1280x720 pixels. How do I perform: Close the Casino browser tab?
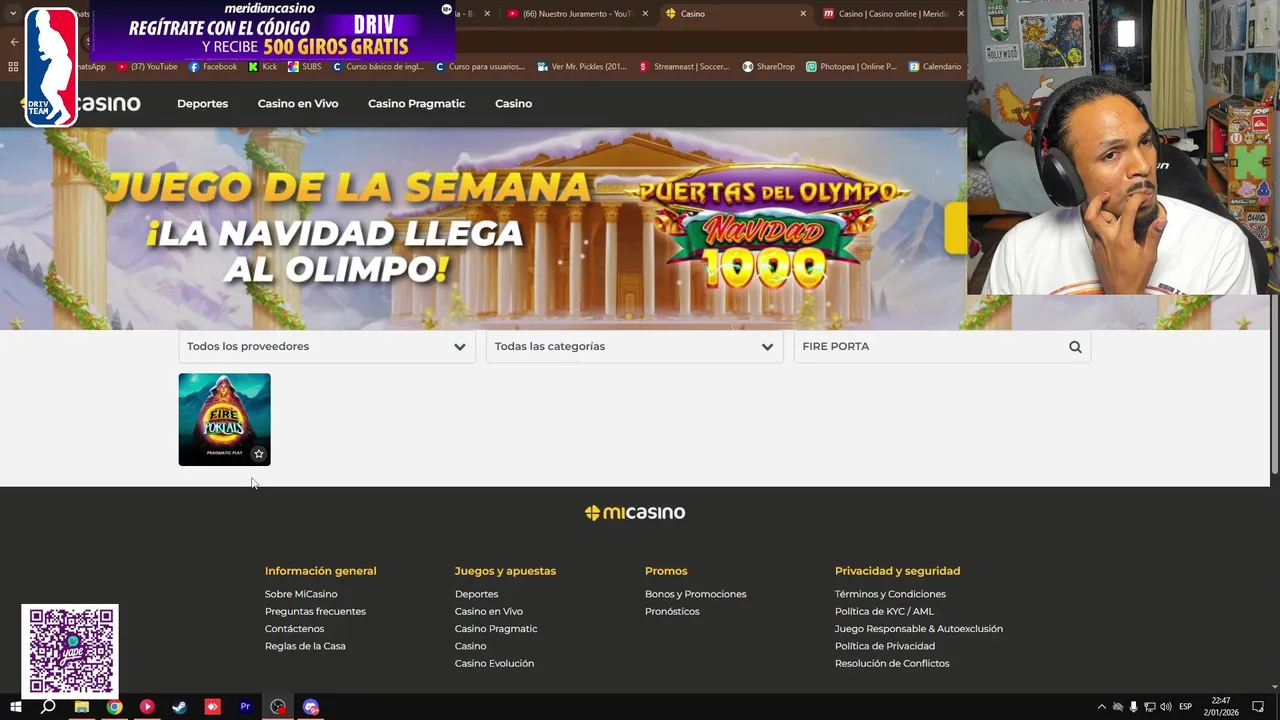click(803, 14)
